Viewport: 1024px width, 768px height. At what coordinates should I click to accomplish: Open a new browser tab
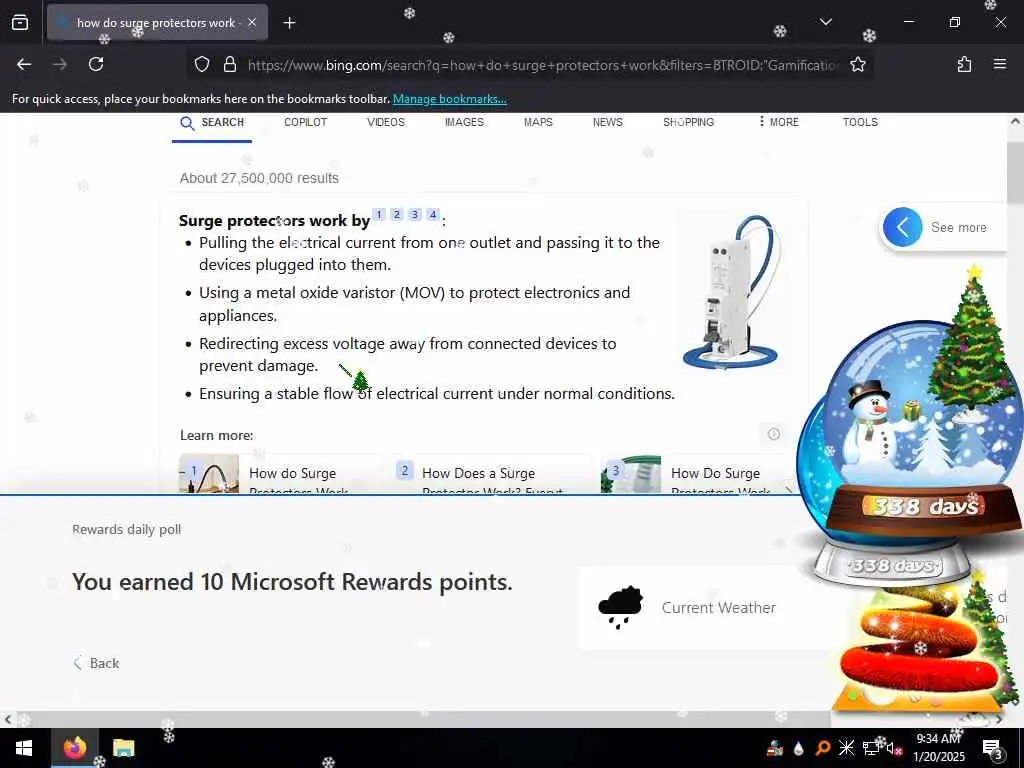click(x=289, y=23)
